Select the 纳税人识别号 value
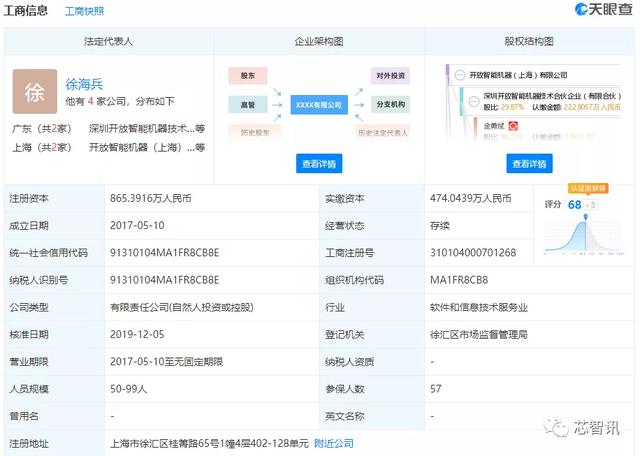This screenshot has height=456, width=640. [164, 280]
